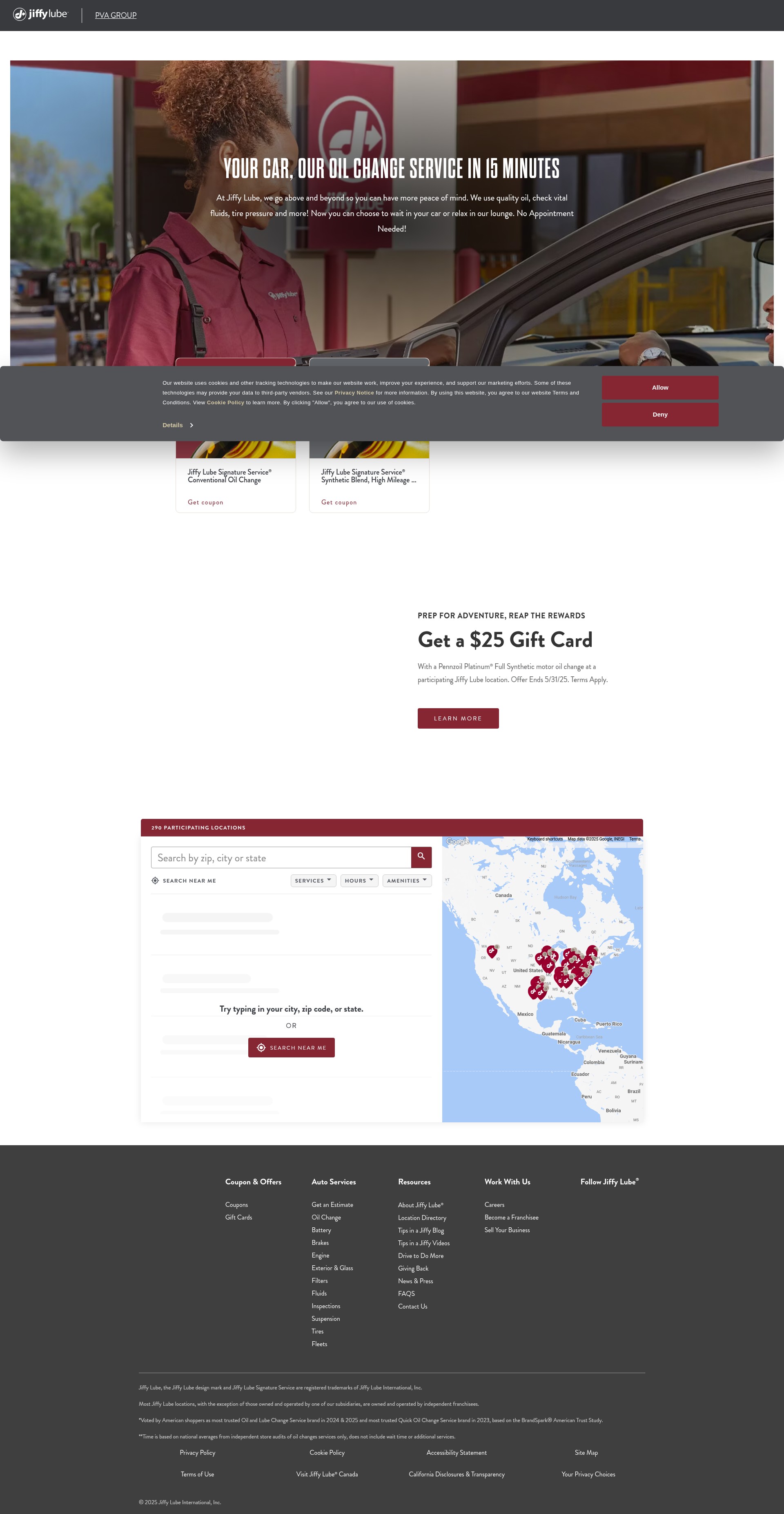784x1514 pixels.
Task: Focus the zip, city or state search field
Action: [x=281, y=858]
